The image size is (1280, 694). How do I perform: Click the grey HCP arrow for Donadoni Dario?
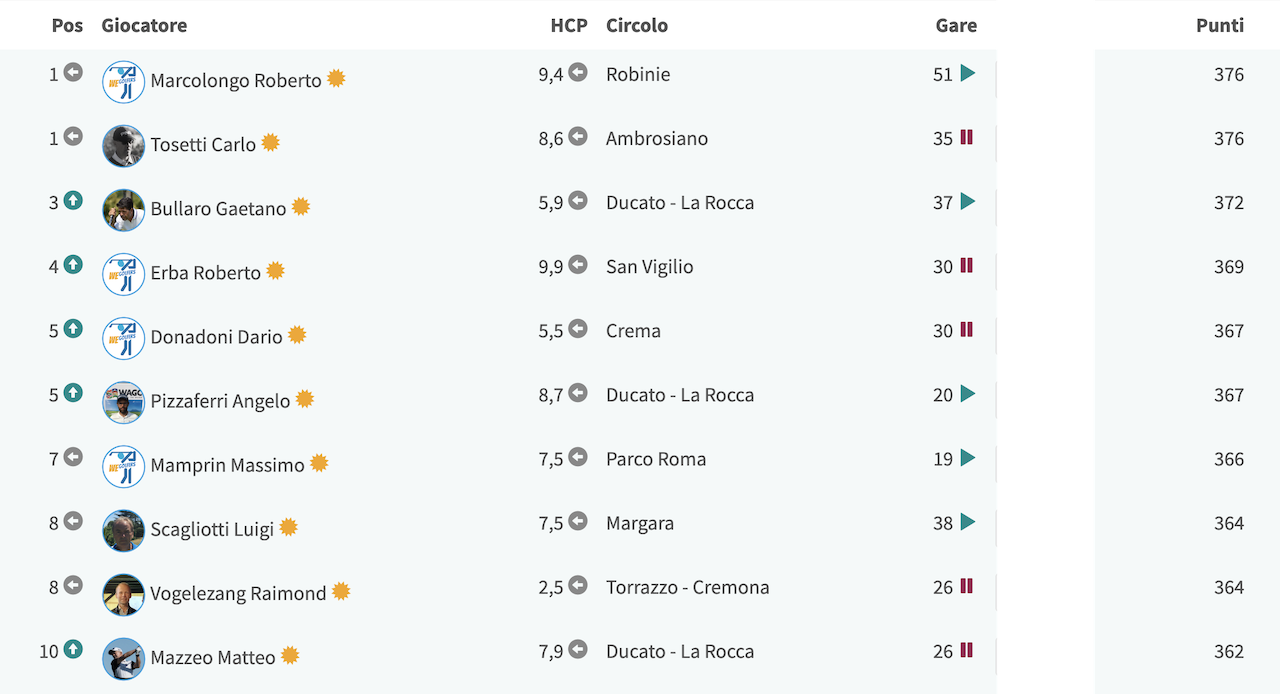[578, 329]
